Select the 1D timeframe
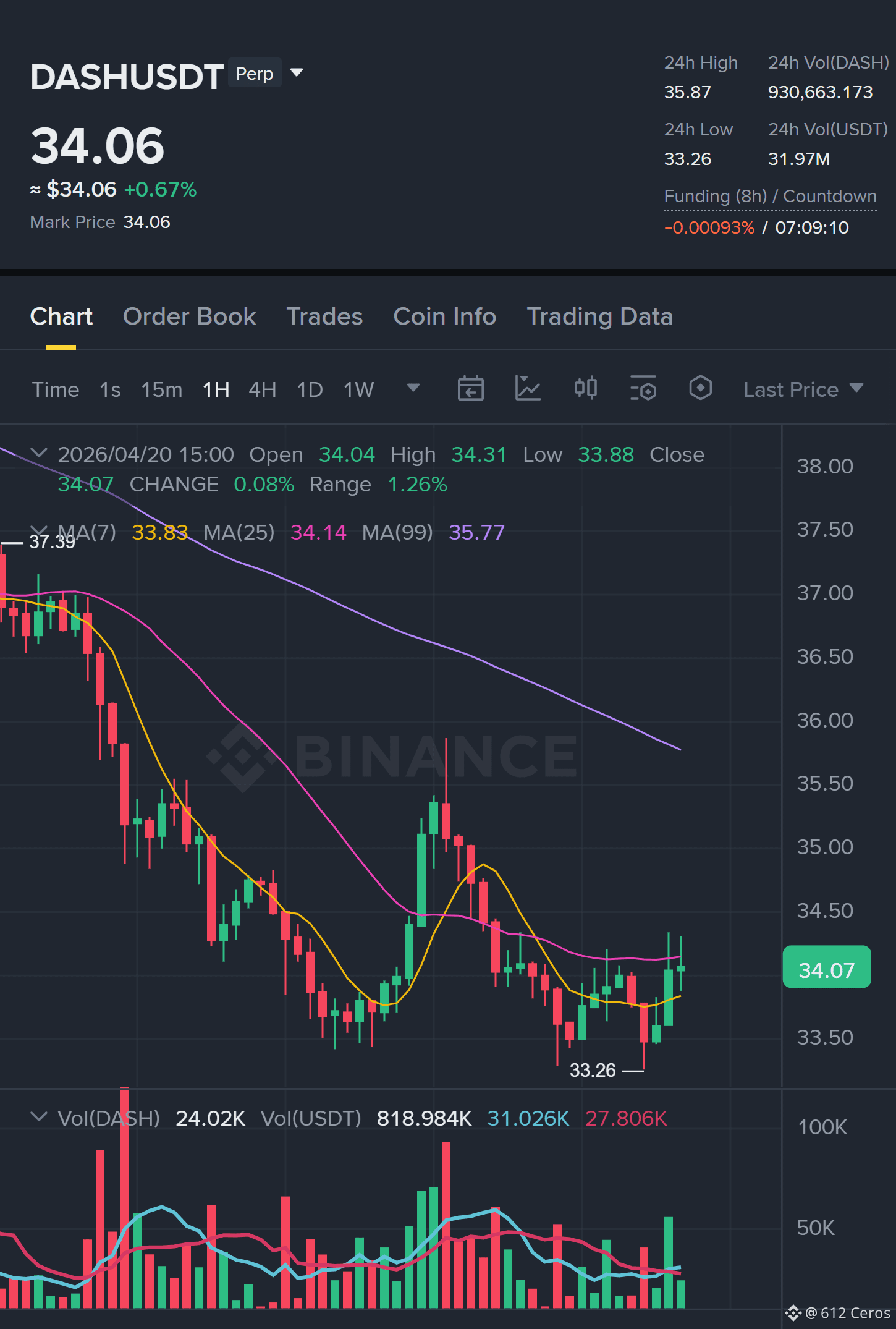Viewport: 896px width, 1329px height. [x=310, y=389]
